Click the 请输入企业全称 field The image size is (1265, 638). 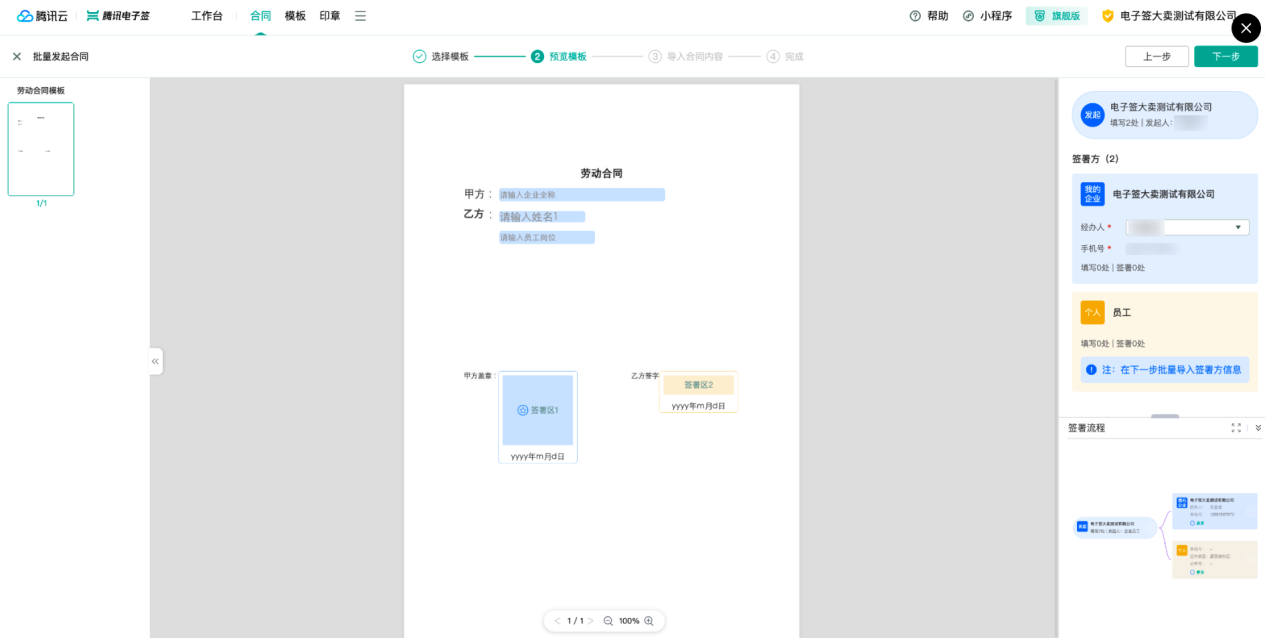pos(582,195)
